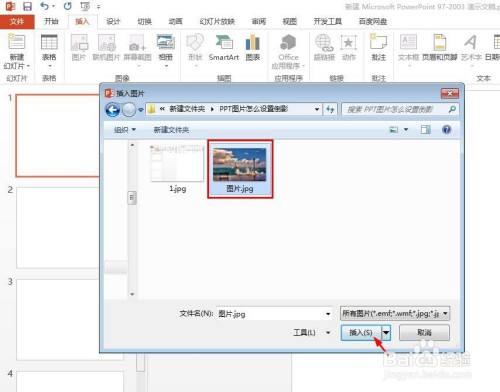Image resolution: width=500 pixels, height=392 pixels.
Task: Click the Start From Beginning slideshow icon
Action: (85, 6)
